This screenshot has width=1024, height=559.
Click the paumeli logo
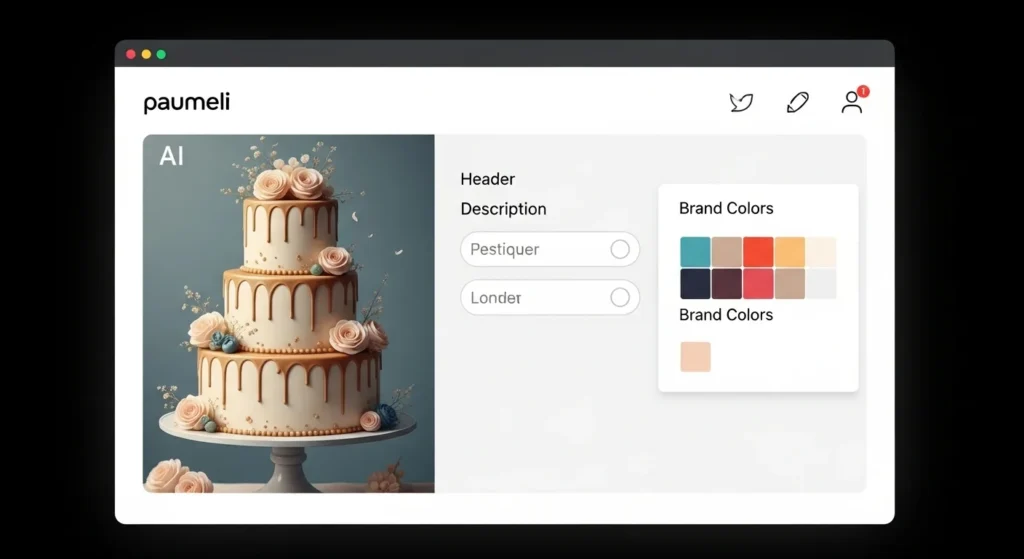pyautogui.click(x=186, y=102)
